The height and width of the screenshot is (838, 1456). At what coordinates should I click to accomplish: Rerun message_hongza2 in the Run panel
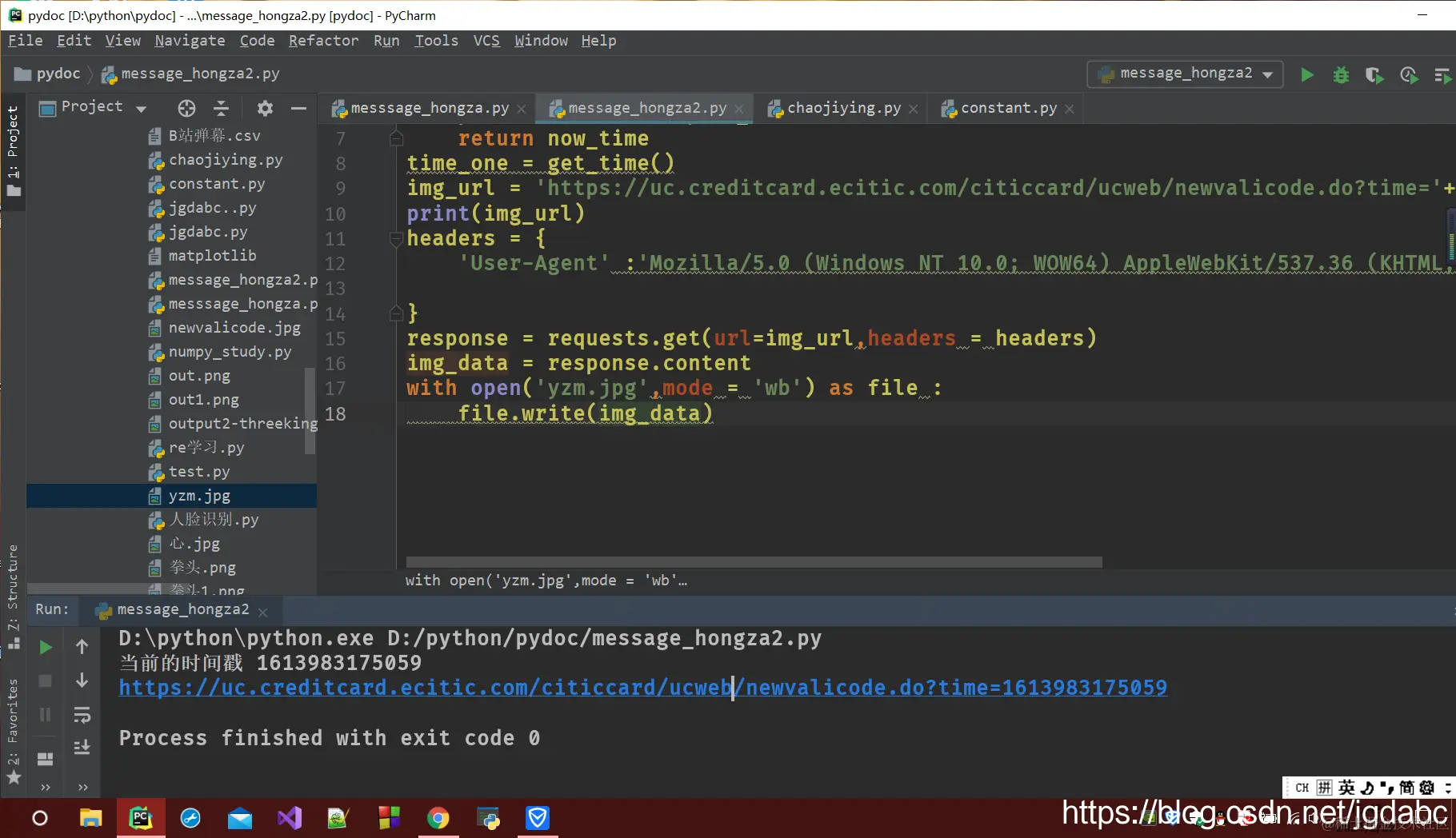pos(46,647)
